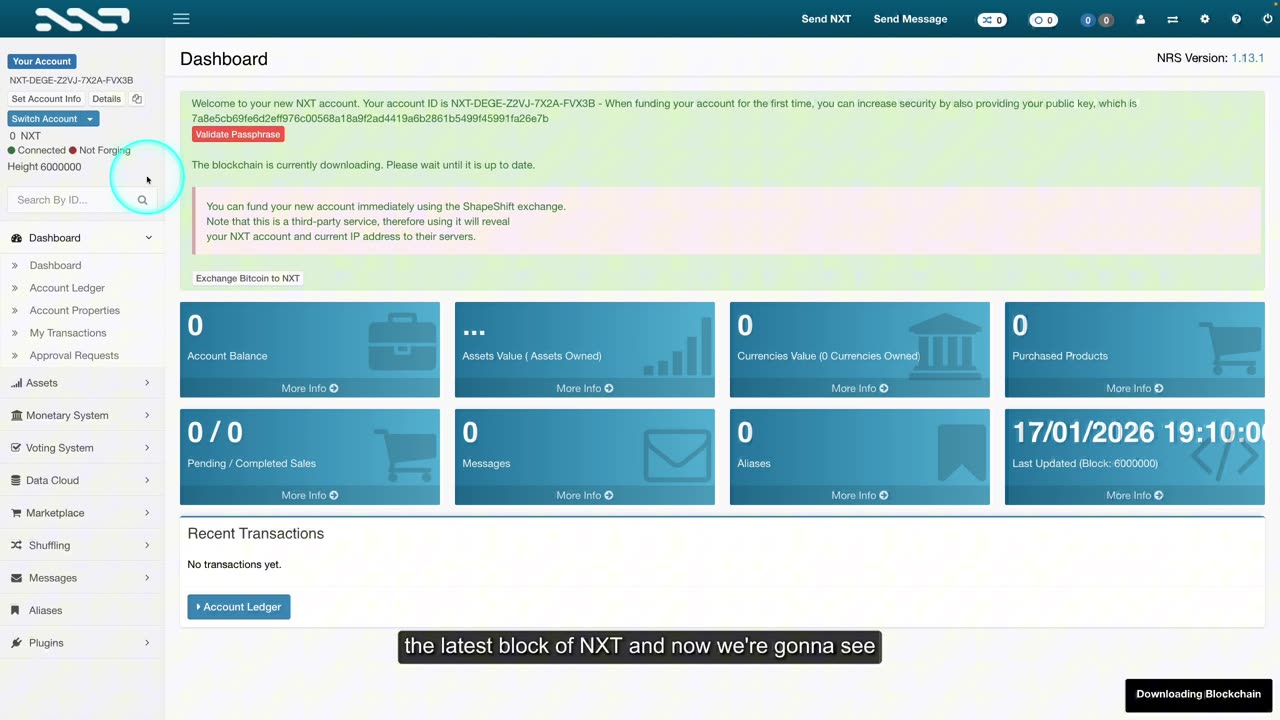Click the Your Account label
Screen dimensions: 1280x720
coord(42,61)
